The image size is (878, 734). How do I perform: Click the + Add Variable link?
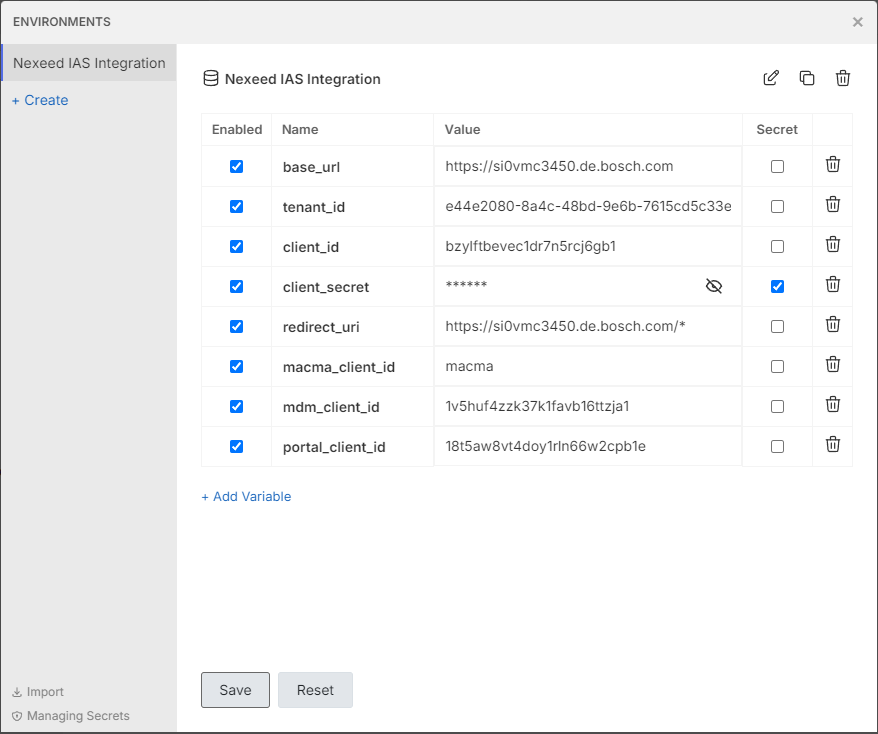click(x=246, y=496)
